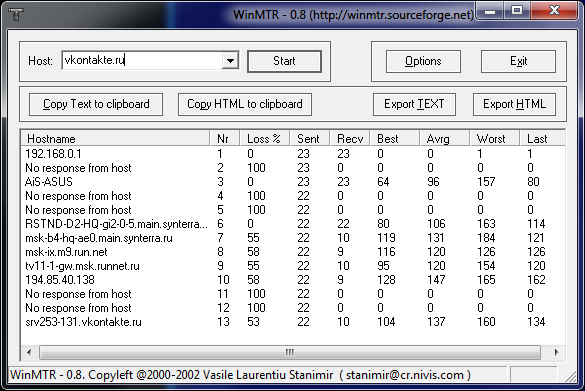Click the status bar copyleft text
This screenshot has width=585, height=391.
pos(240,375)
